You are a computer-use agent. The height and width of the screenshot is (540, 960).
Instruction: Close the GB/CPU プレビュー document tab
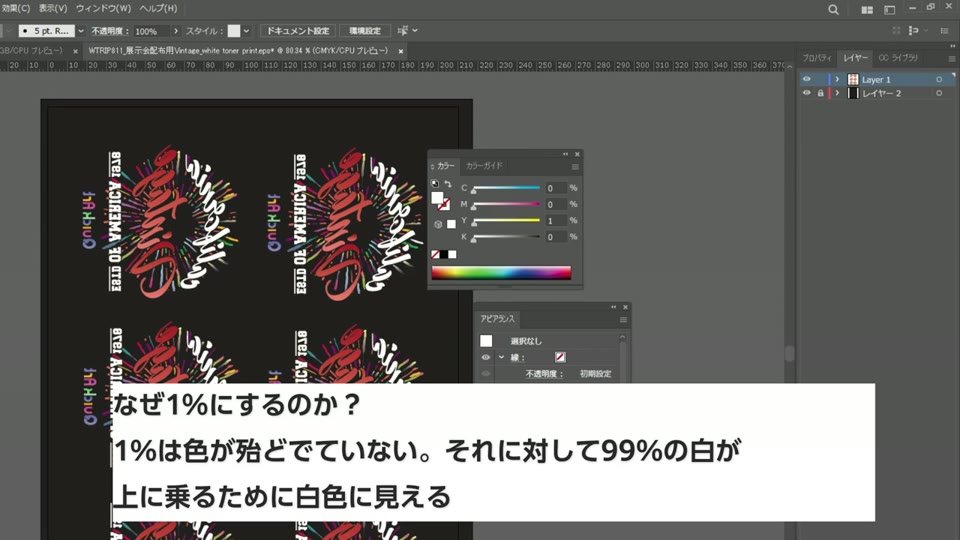tap(75, 51)
